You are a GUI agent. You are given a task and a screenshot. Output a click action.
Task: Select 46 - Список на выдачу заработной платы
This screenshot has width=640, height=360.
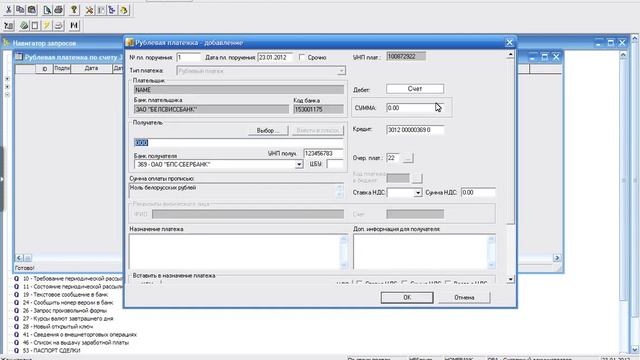pyautogui.click(x=76, y=342)
